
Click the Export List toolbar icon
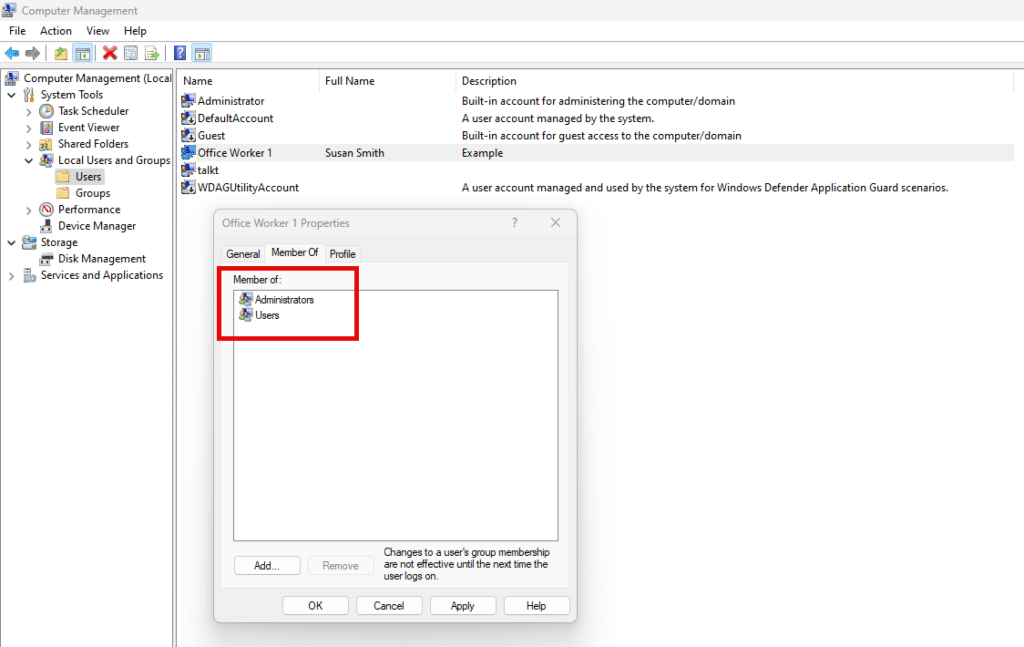click(152, 54)
